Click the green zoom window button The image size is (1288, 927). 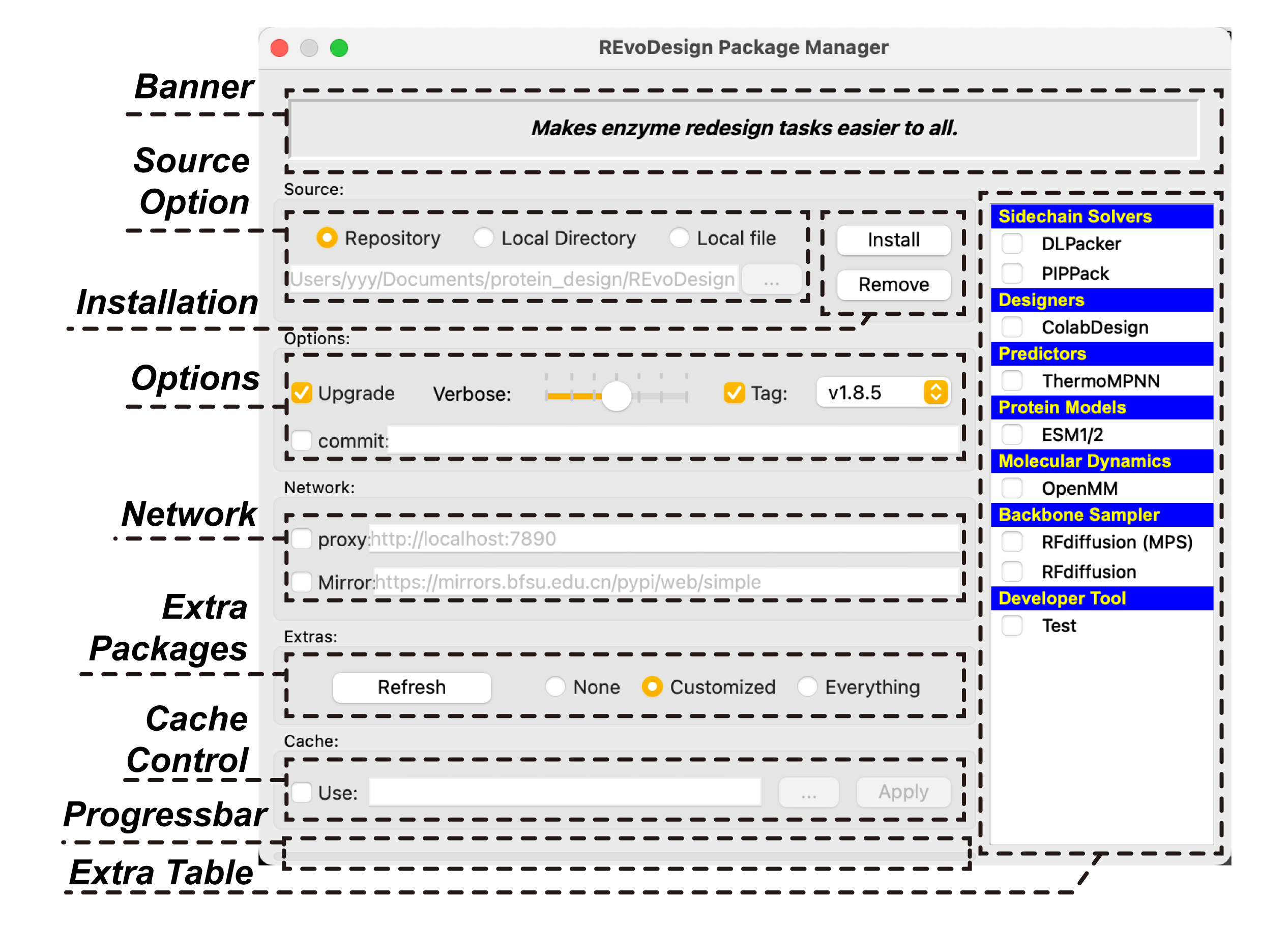339,48
